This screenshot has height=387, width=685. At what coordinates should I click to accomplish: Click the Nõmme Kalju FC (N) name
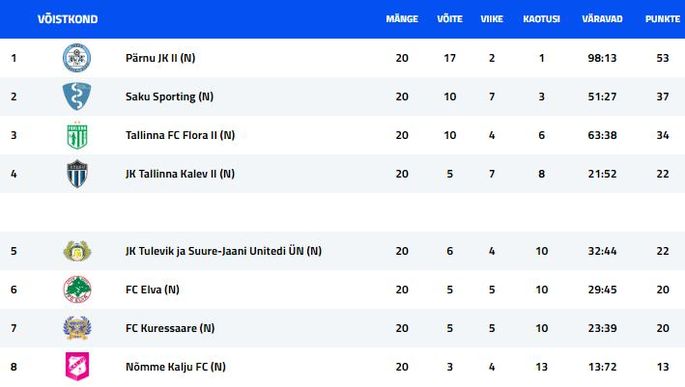175,366
